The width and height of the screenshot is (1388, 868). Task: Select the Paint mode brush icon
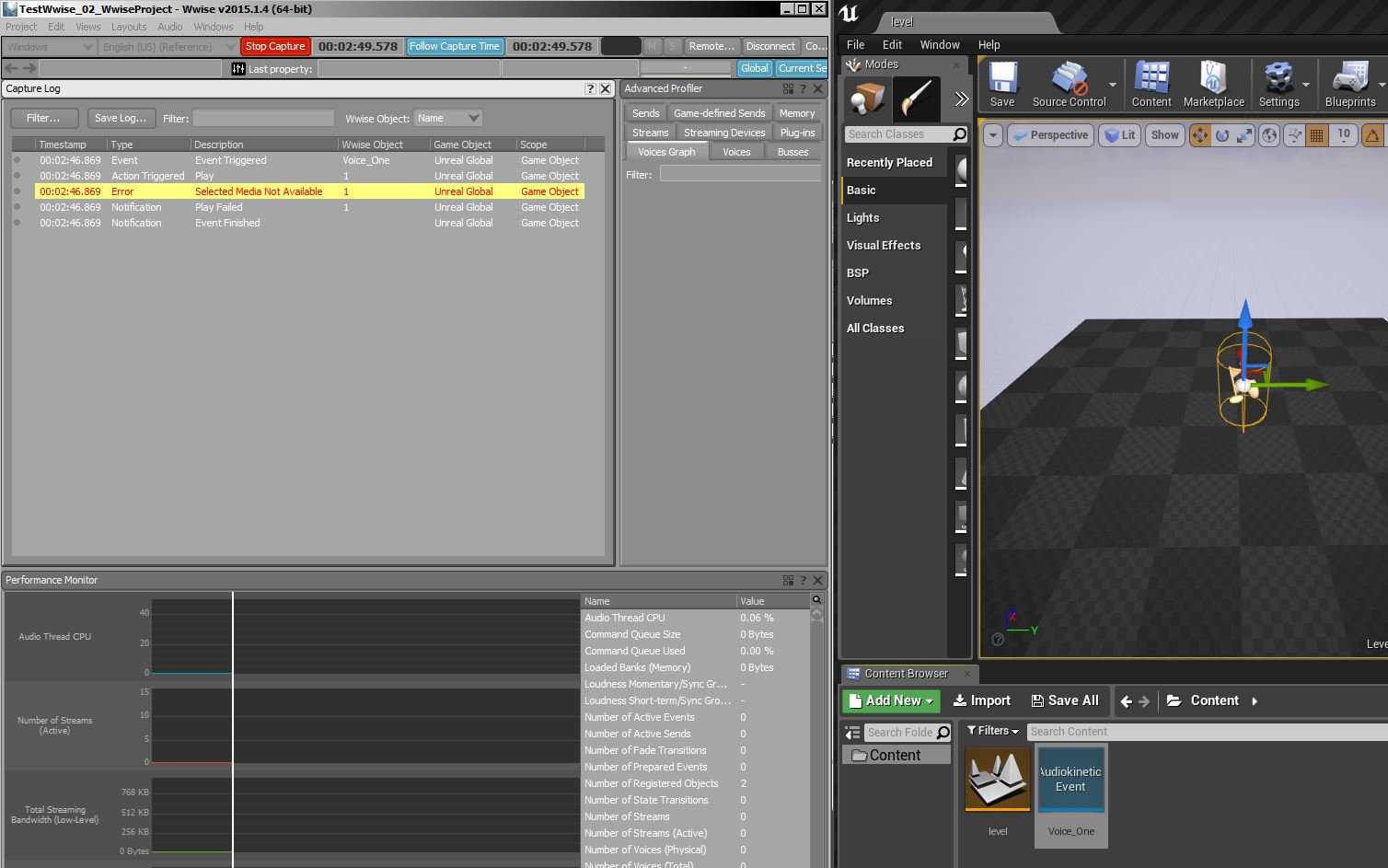(x=917, y=99)
